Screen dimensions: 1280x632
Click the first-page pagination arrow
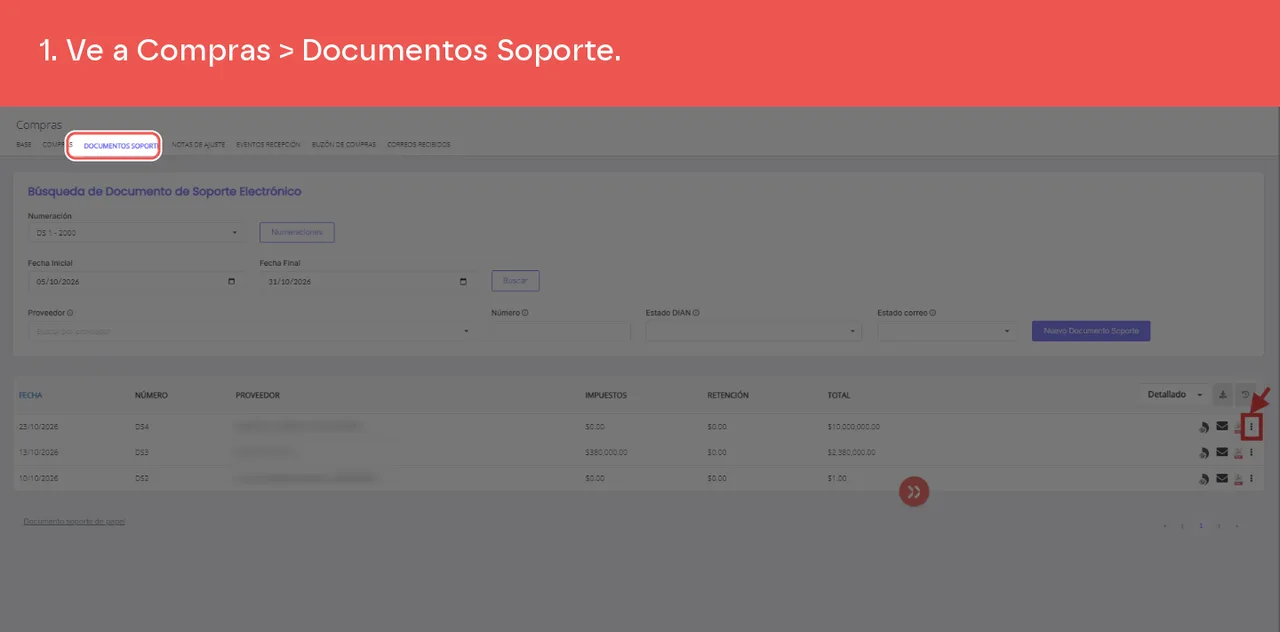[x=1164, y=525]
